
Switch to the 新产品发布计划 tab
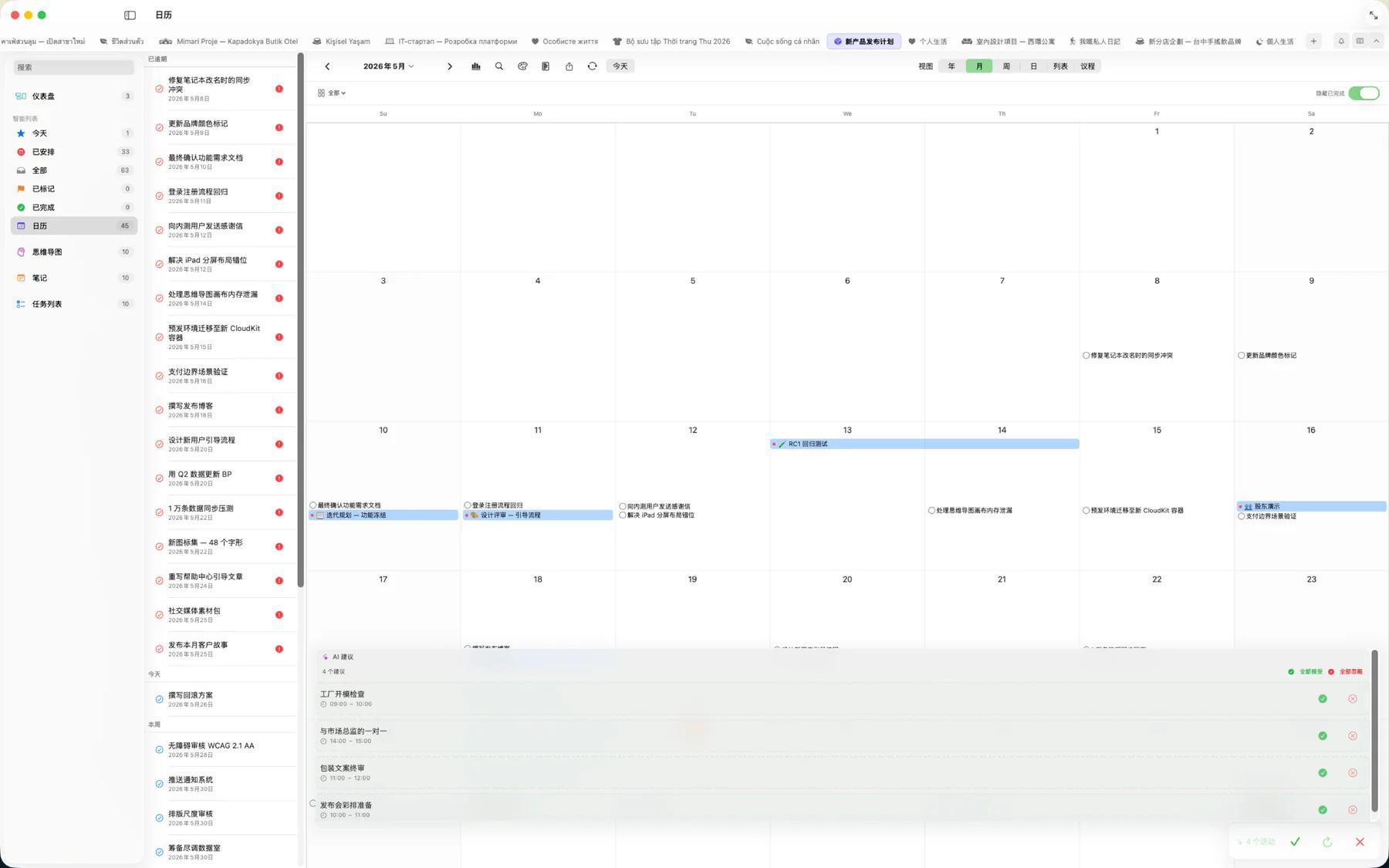[x=863, y=42]
